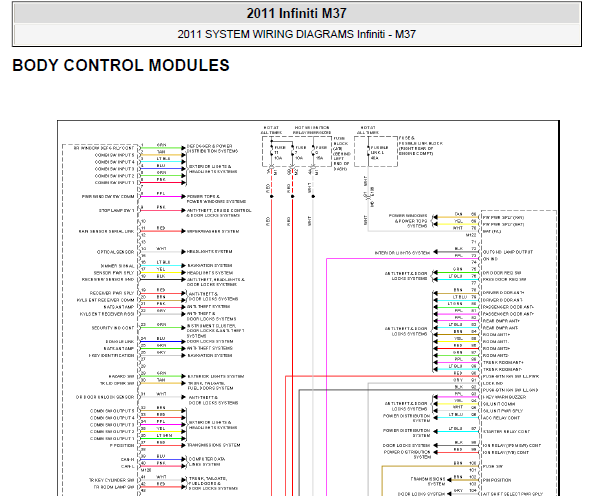Click the '2011 Infiniti M37' title
This screenshot has height=496, width=608.
click(x=297, y=14)
